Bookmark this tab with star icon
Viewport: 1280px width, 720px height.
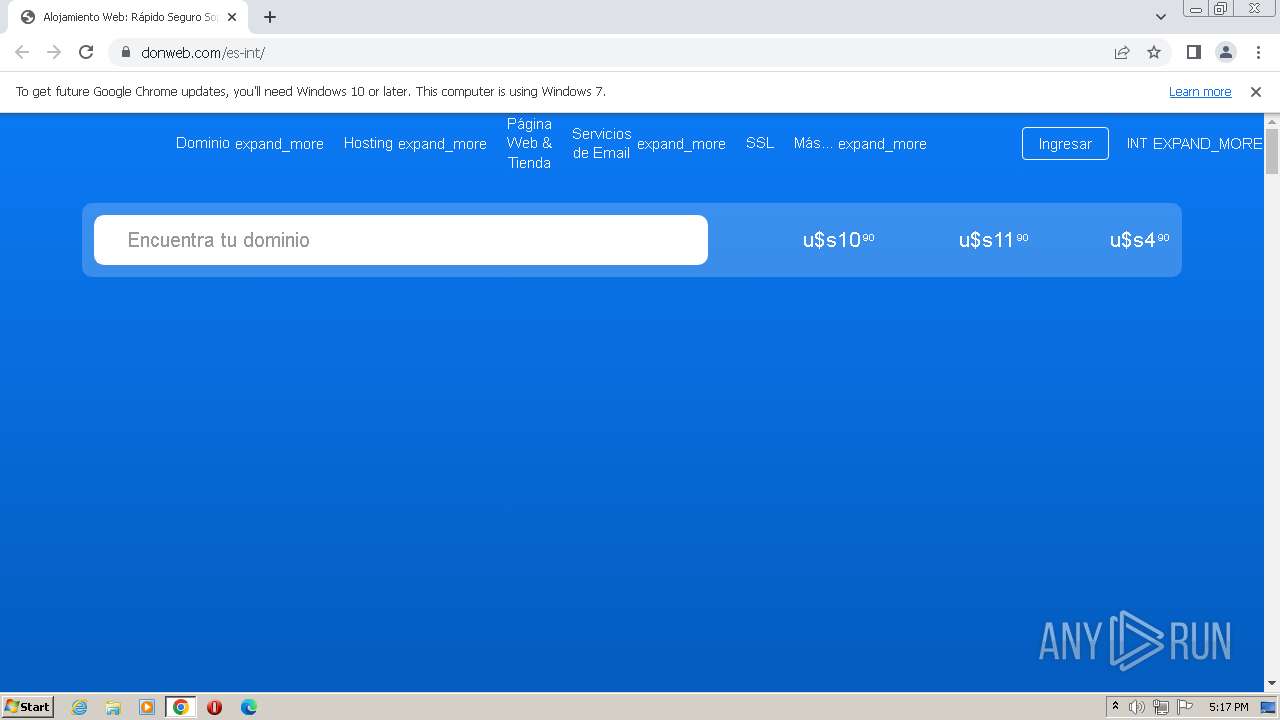click(1154, 52)
